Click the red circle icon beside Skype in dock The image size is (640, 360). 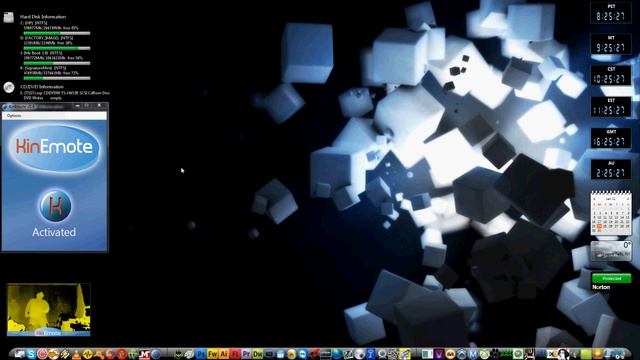pos(42,354)
